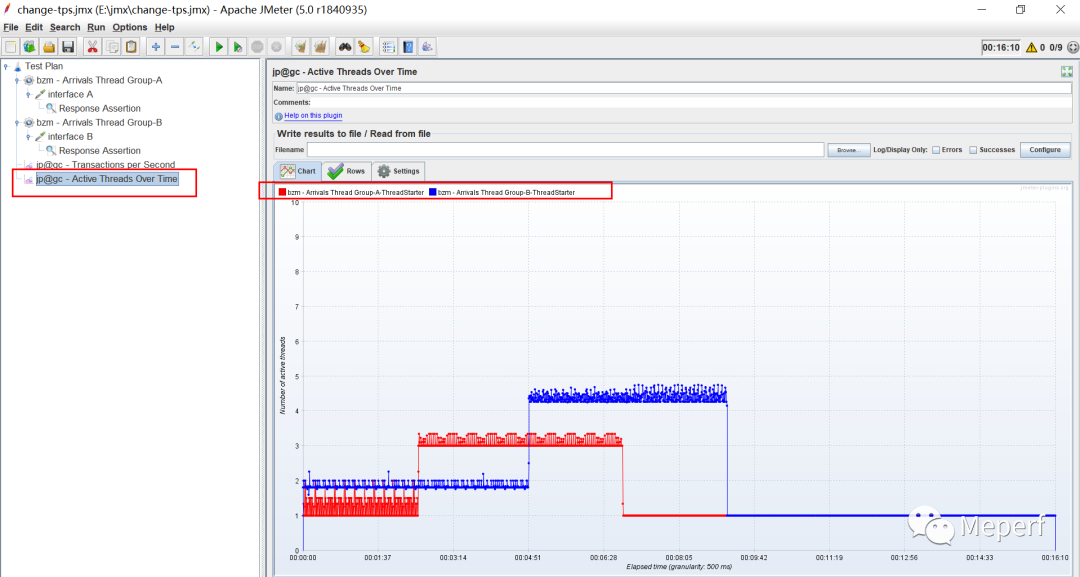Click the Configure button

[x=1045, y=150]
